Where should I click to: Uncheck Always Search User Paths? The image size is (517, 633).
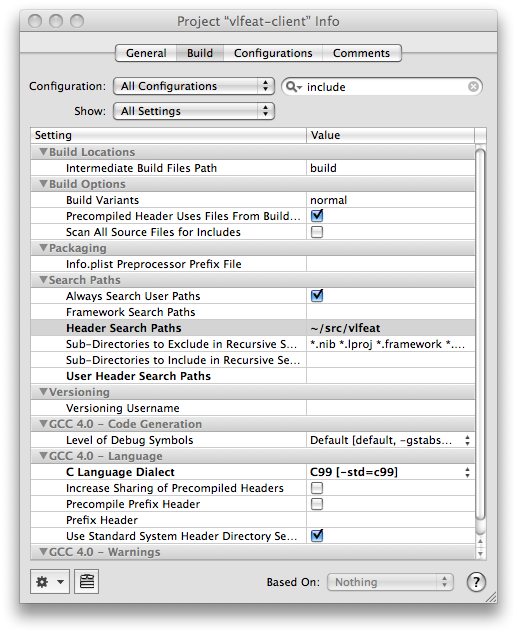coord(317,296)
